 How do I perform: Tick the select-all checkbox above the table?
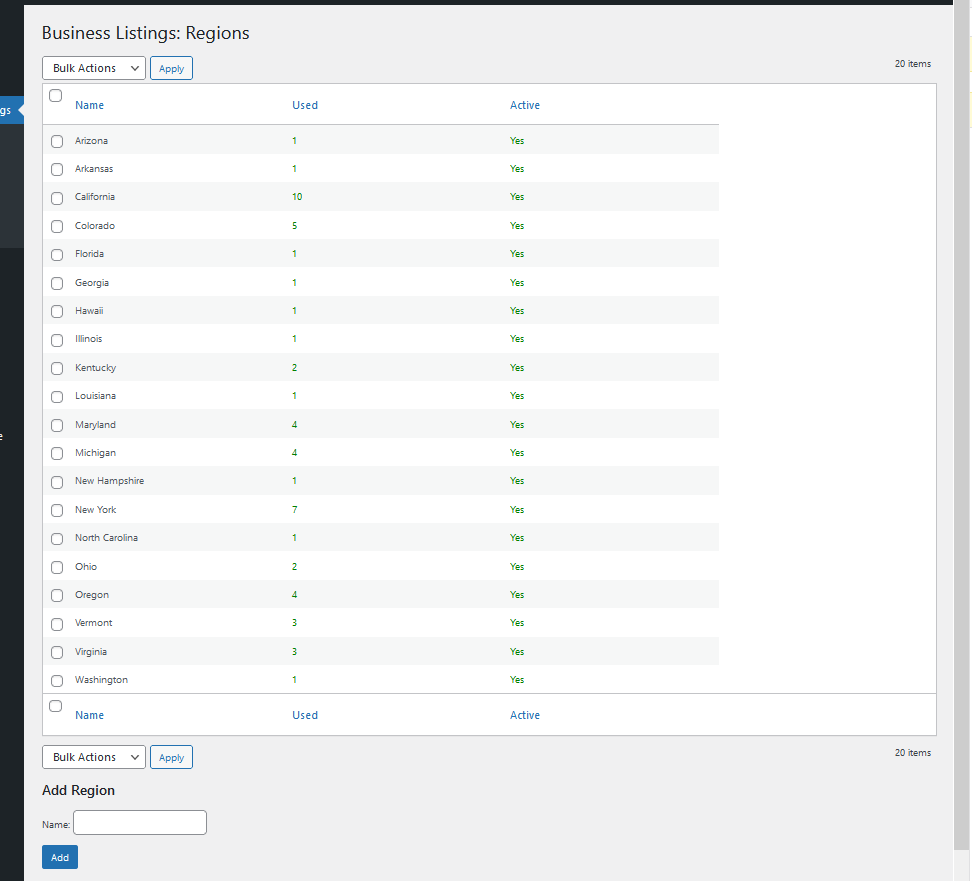55,95
